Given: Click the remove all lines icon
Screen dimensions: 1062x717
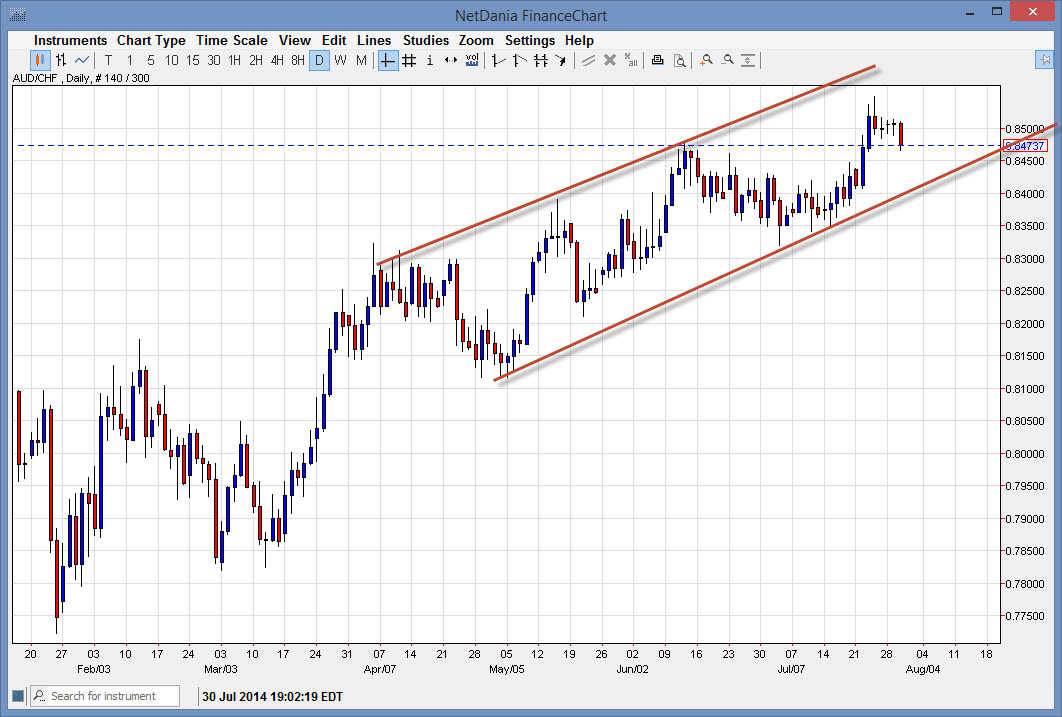Looking at the screenshot, I should pos(631,60).
